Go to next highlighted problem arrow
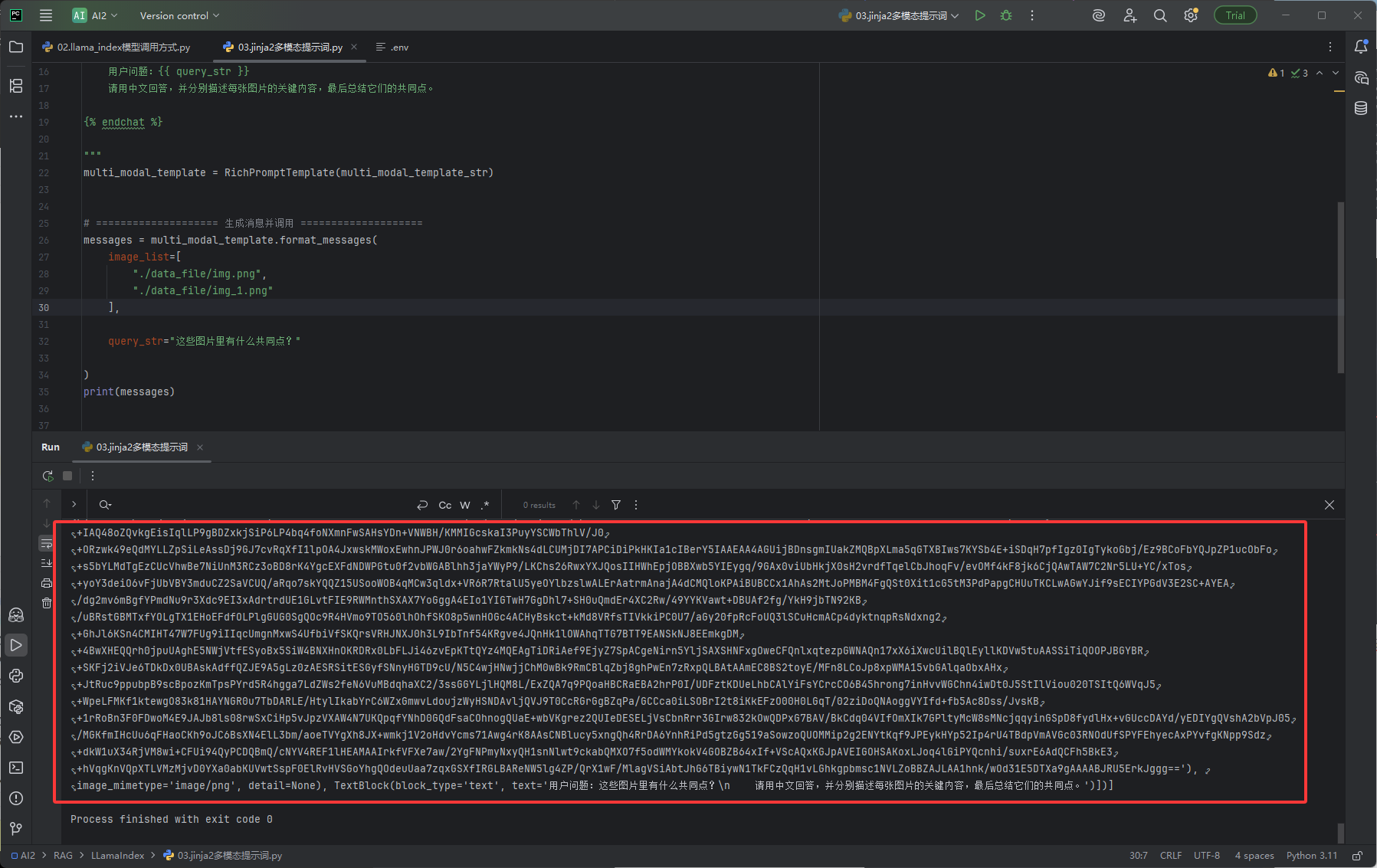 pos(1336,73)
